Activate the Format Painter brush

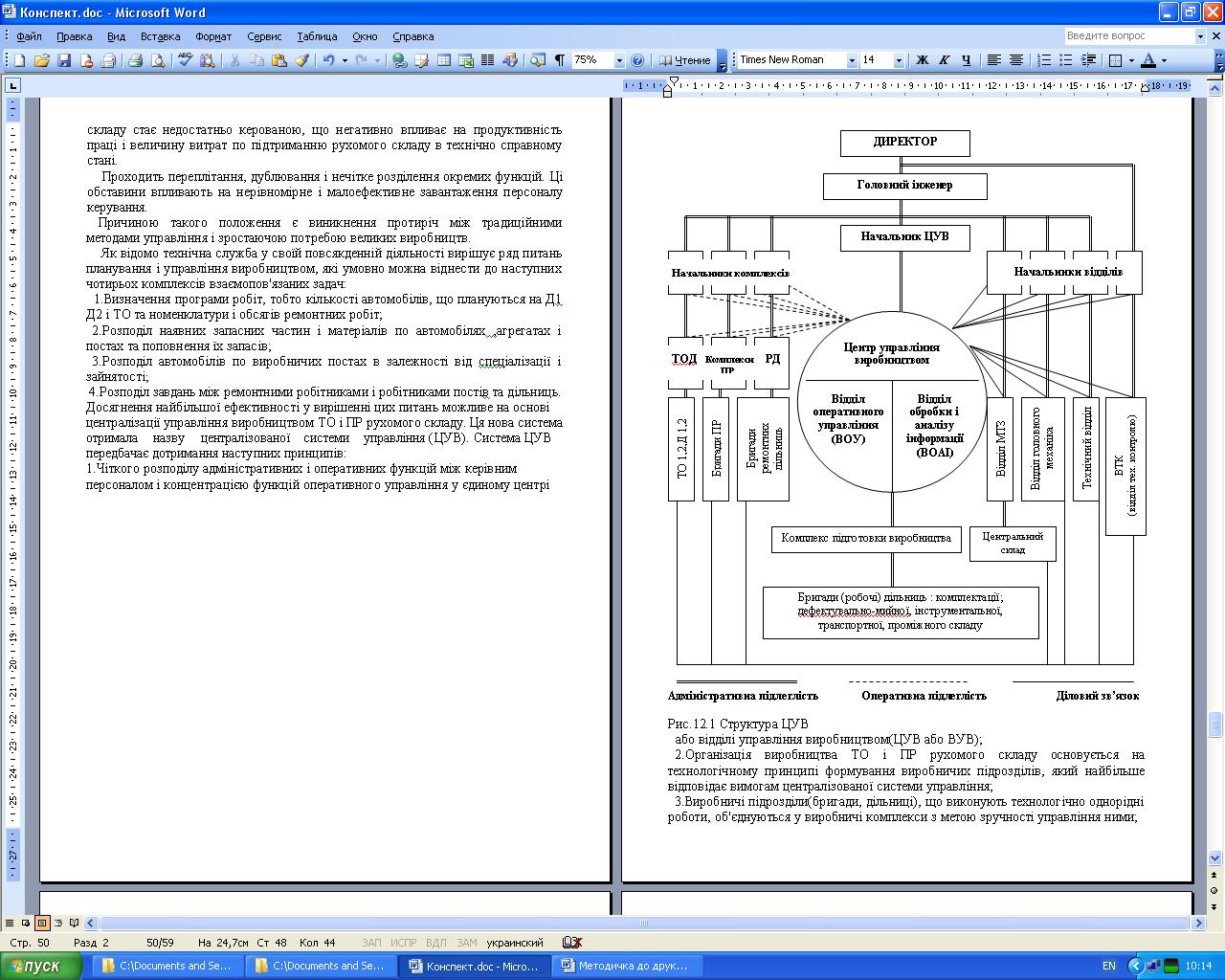[301, 60]
